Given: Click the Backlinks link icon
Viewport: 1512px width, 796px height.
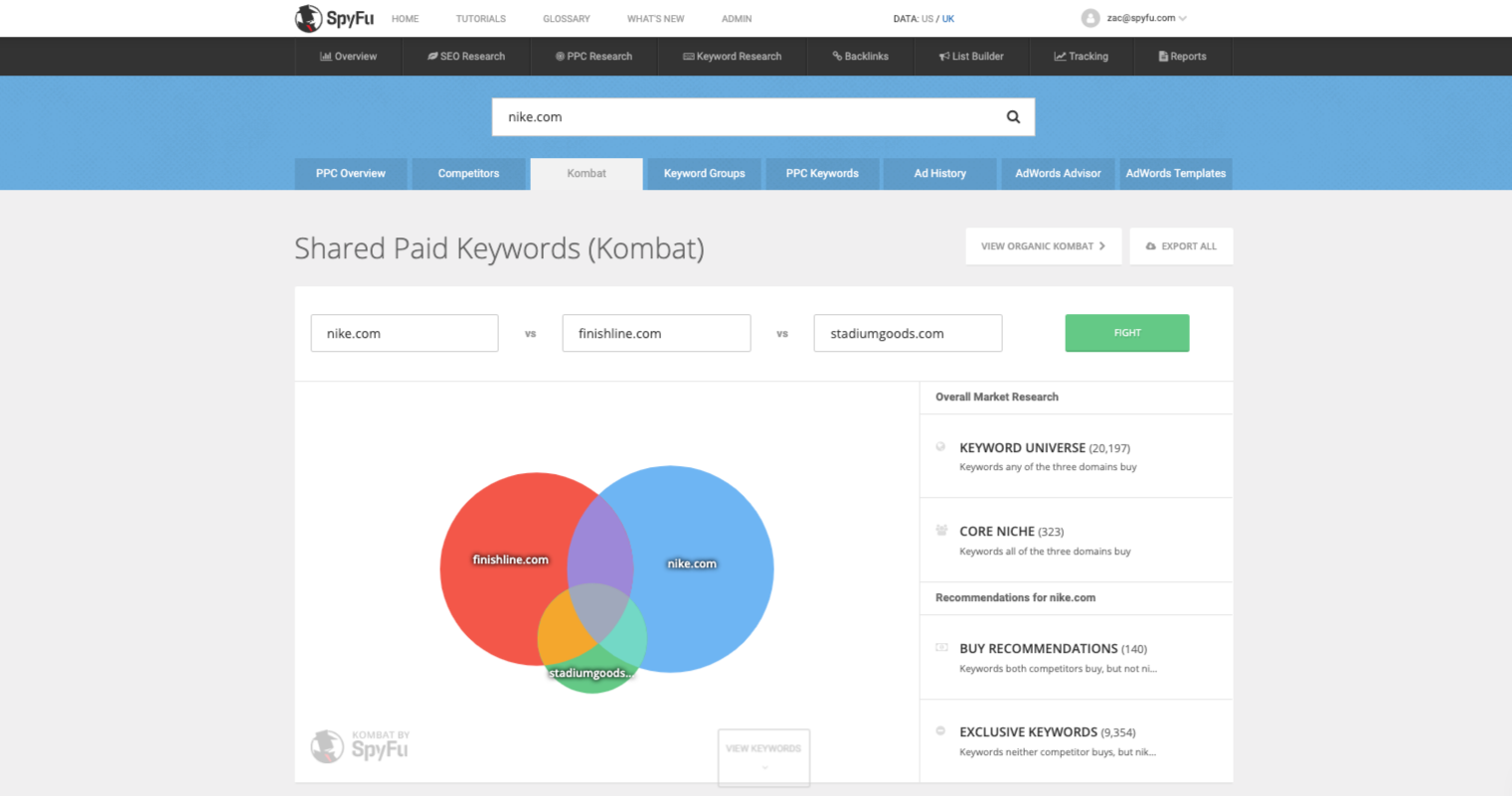Looking at the screenshot, I should [837, 57].
